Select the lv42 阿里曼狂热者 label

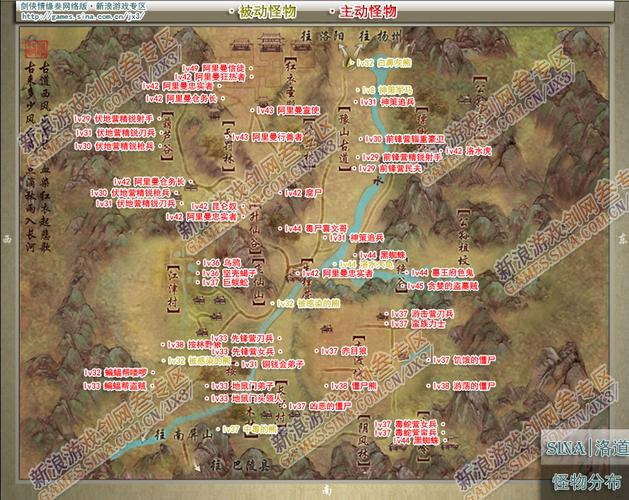tap(210, 77)
